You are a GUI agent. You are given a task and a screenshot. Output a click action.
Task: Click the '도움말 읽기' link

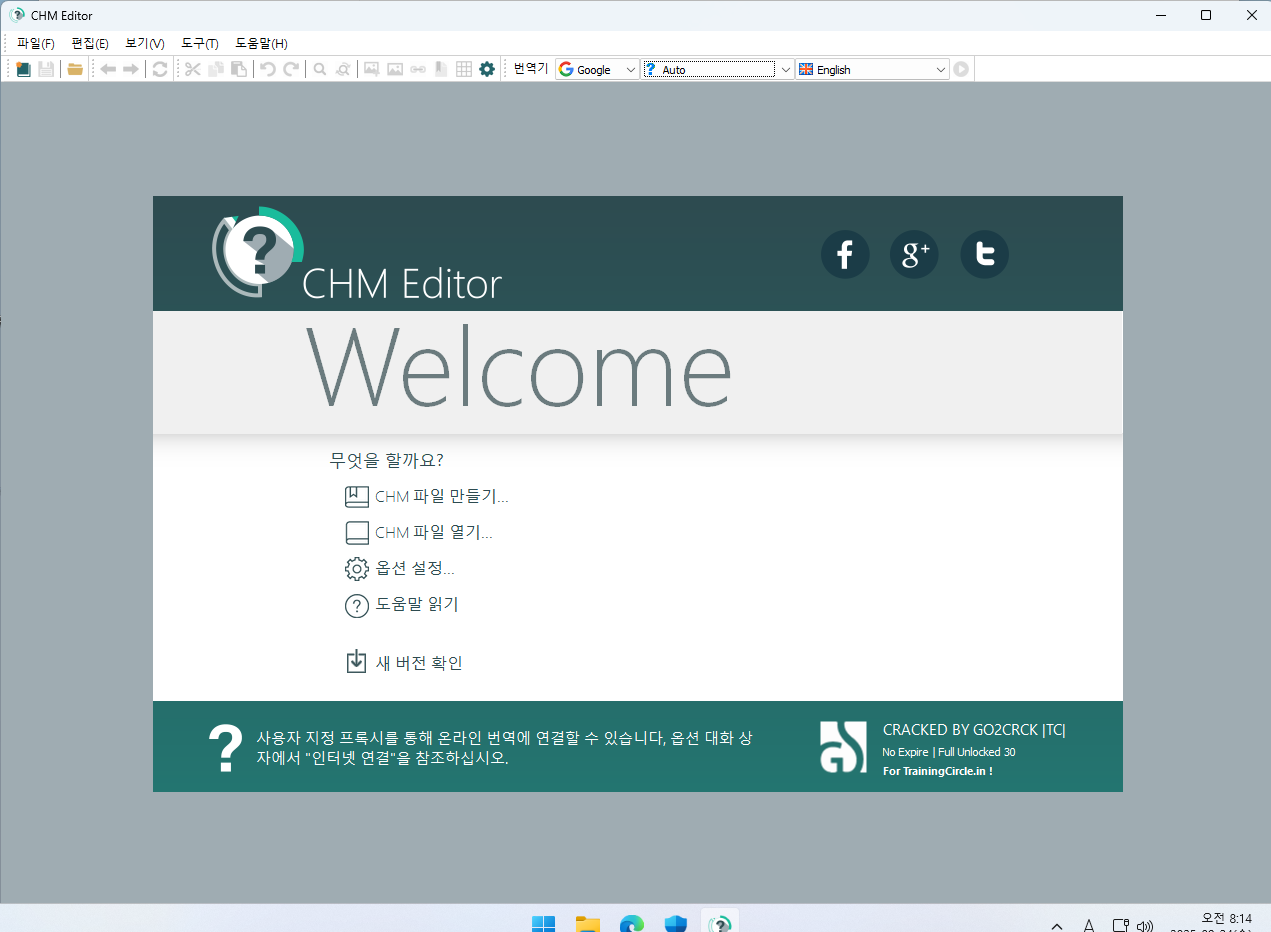(417, 604)
